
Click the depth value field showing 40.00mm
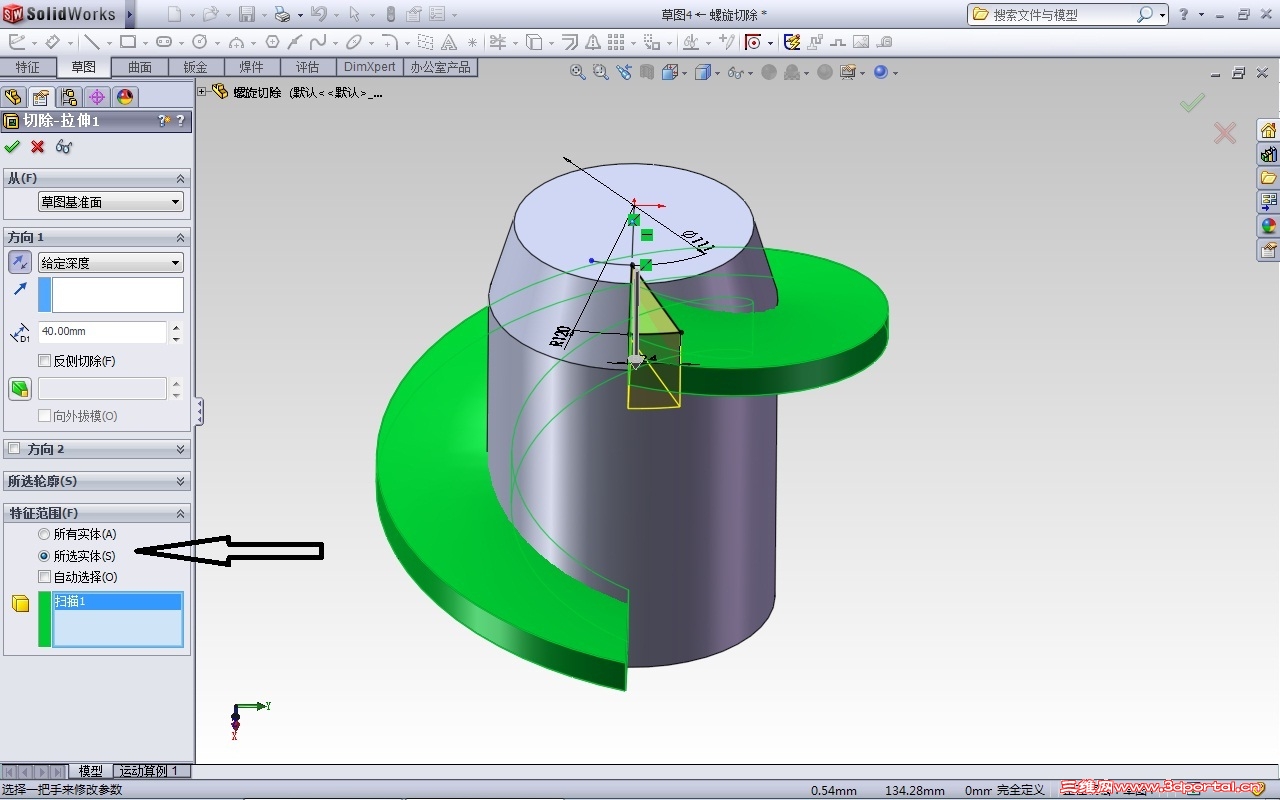[102, 332]
